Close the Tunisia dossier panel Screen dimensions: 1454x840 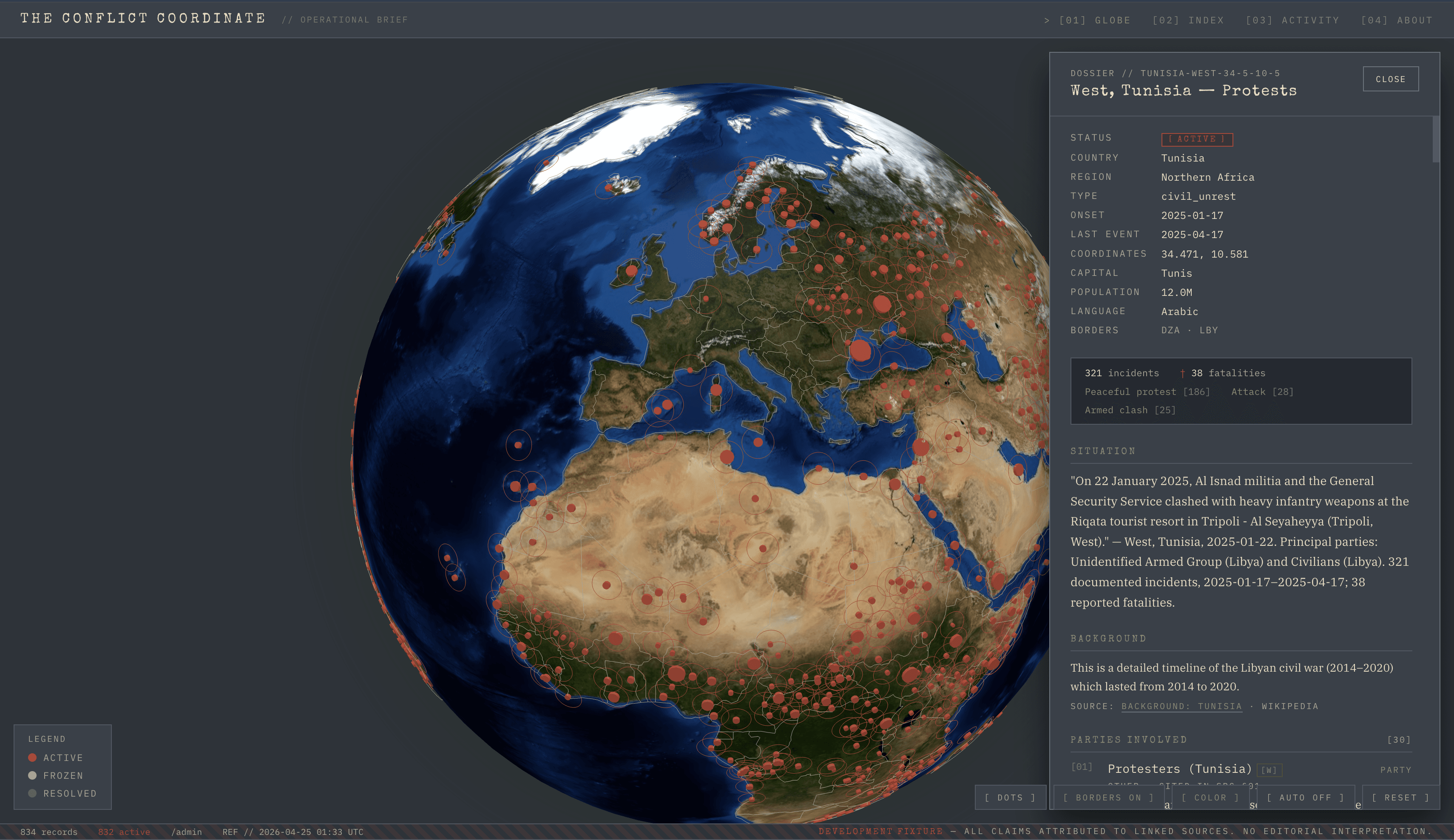[x=1391, y=79]
